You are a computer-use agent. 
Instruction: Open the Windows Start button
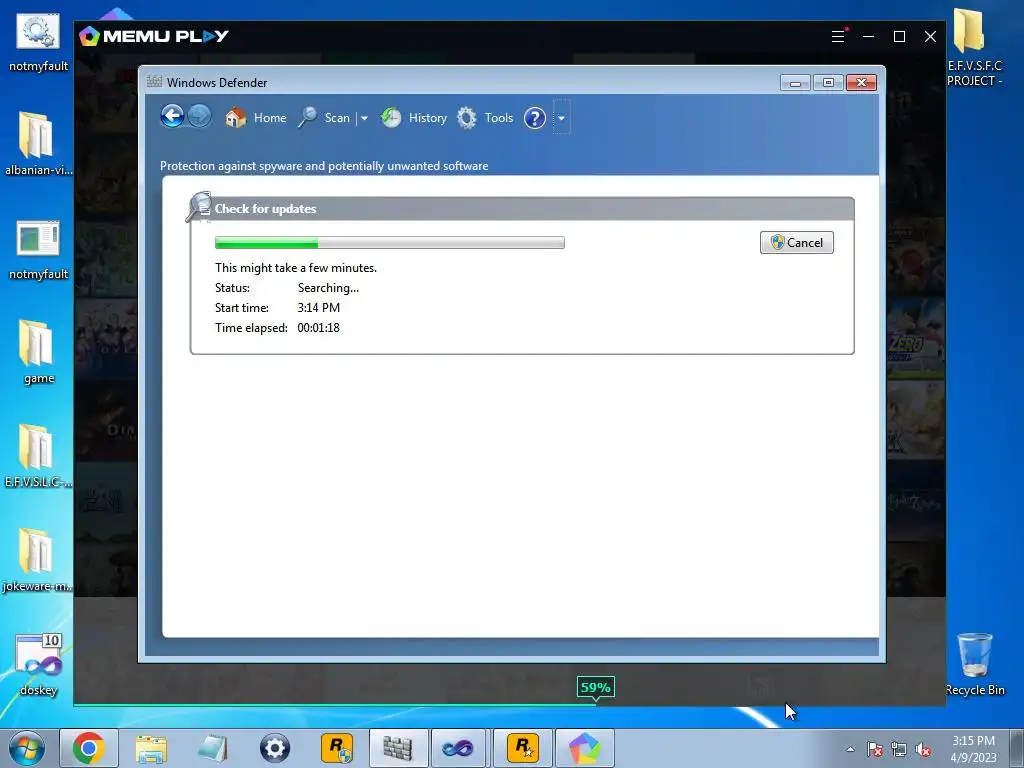point(27,748)
